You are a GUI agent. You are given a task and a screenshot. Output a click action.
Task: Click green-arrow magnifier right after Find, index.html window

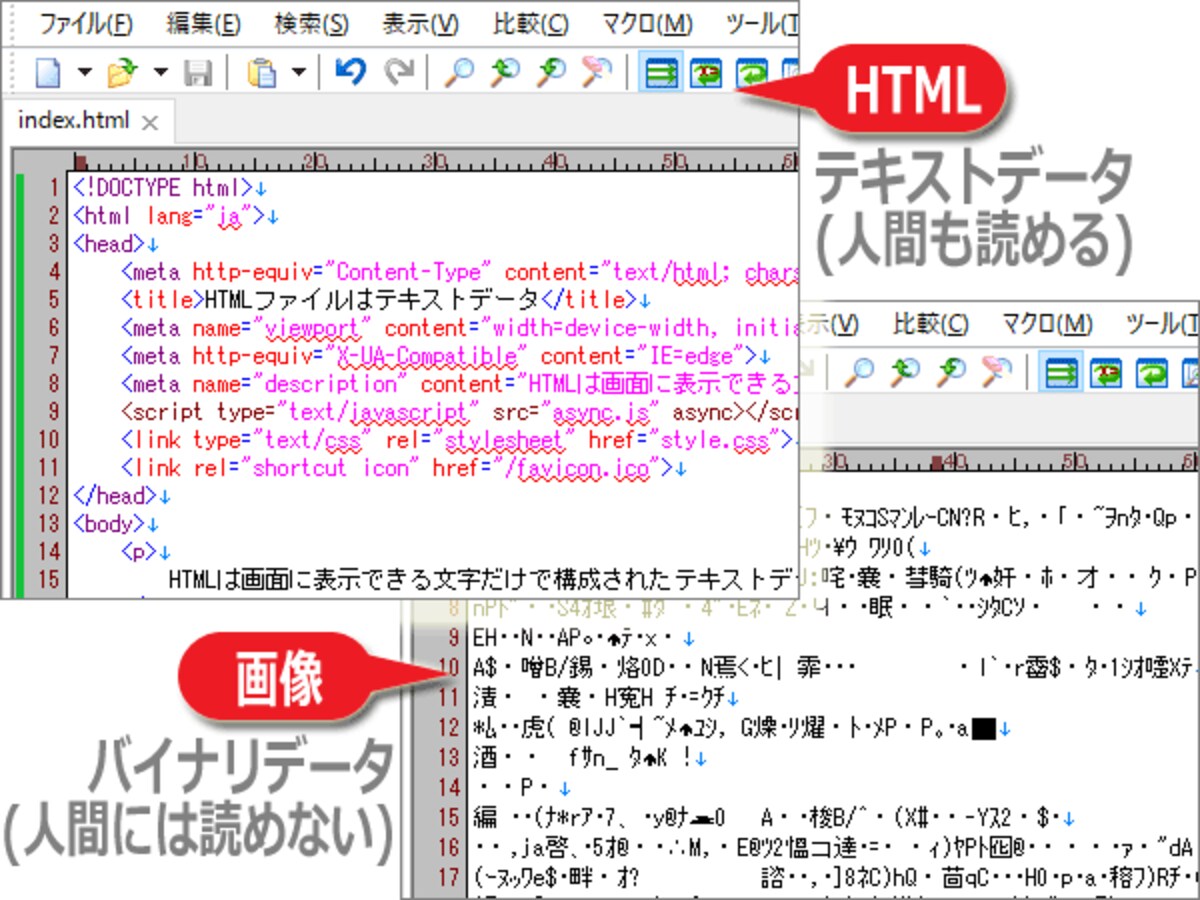coord(505,72)
